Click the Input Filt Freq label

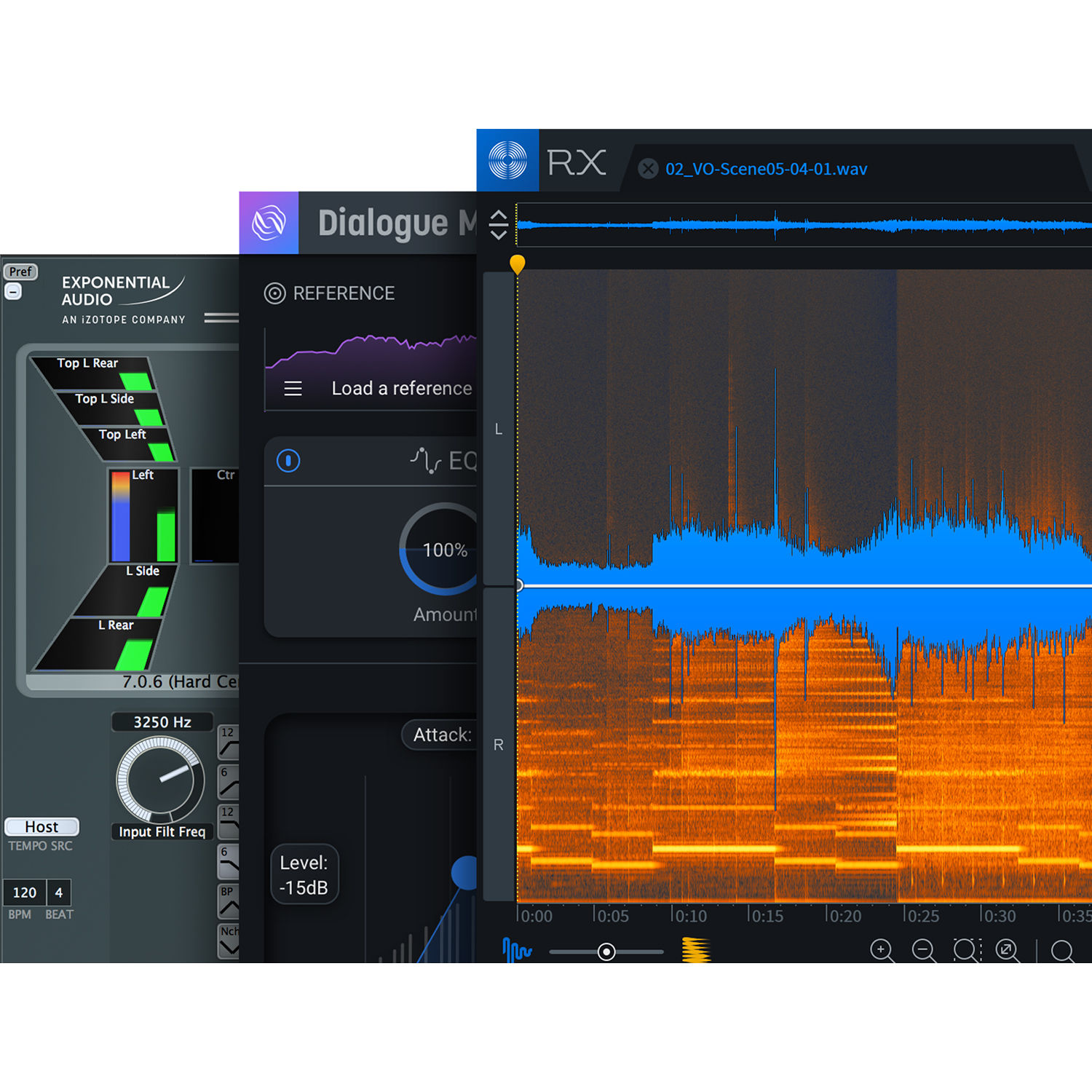pyautogui.click(x=162, y=831)
